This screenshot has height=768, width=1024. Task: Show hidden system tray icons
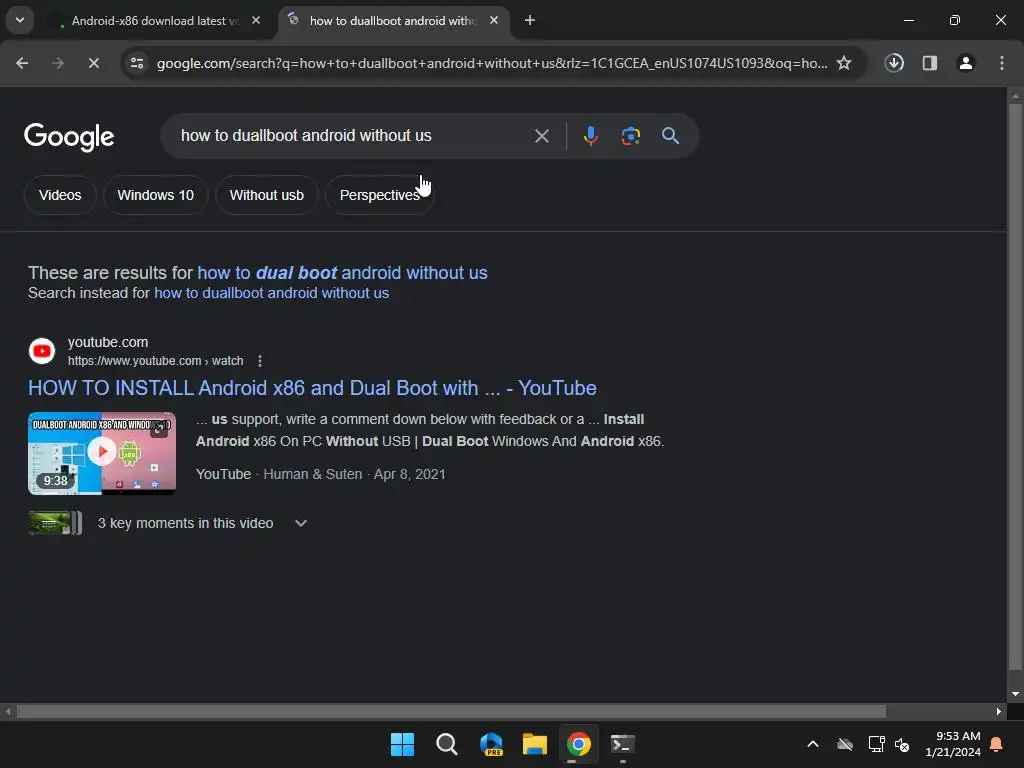[813, 744]
